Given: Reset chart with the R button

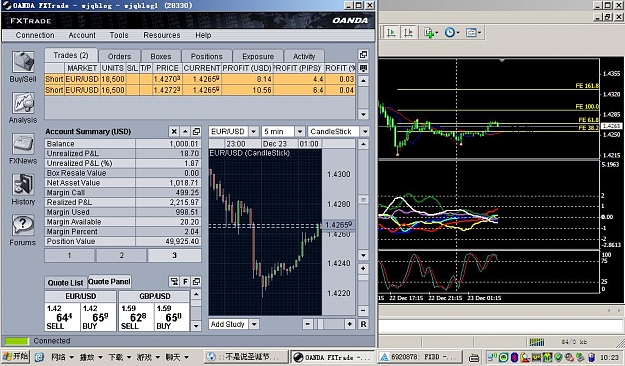Looking at the screenshot, I should 363,324.
